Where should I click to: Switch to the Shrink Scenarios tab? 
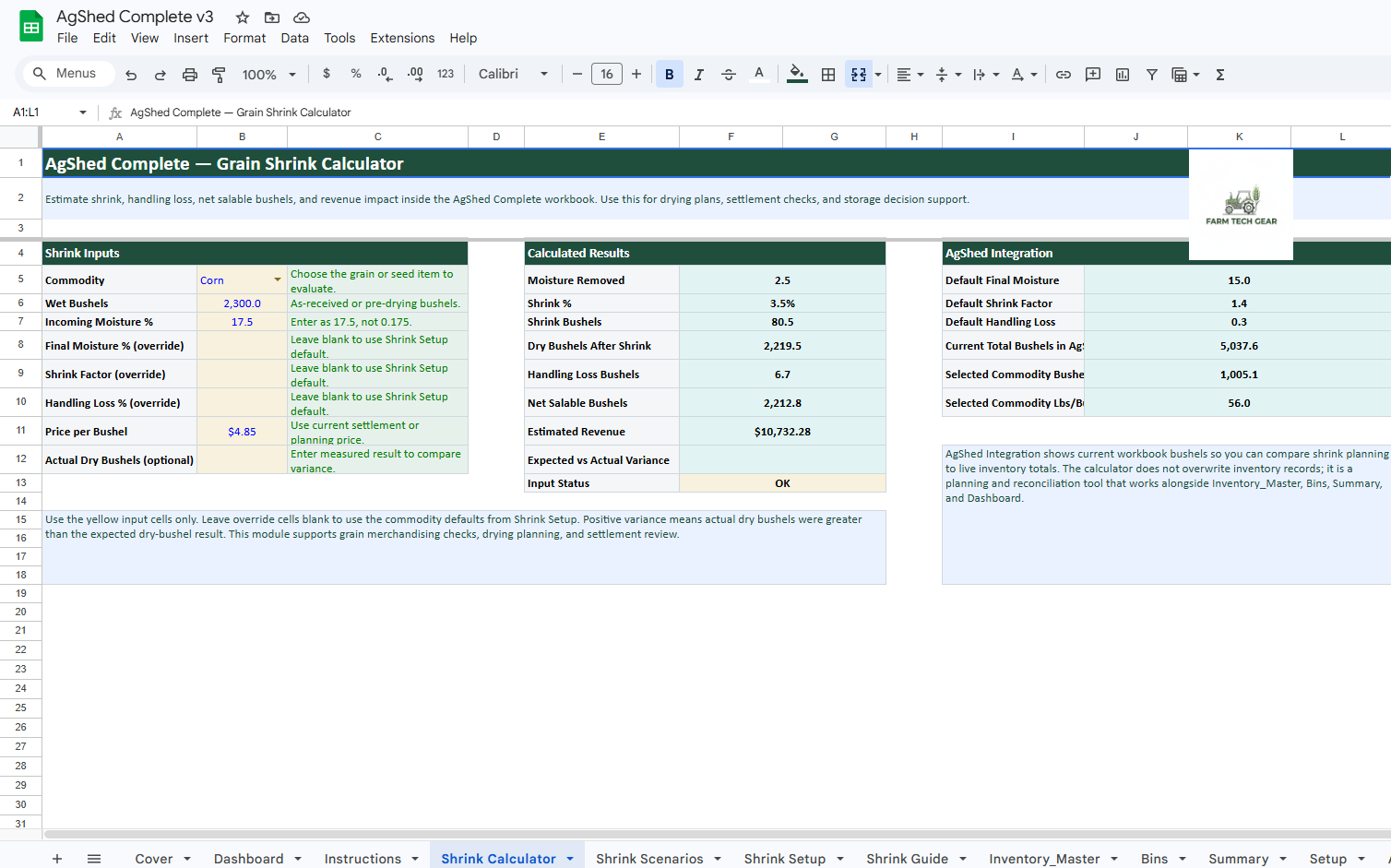click(x=650, y=858)
